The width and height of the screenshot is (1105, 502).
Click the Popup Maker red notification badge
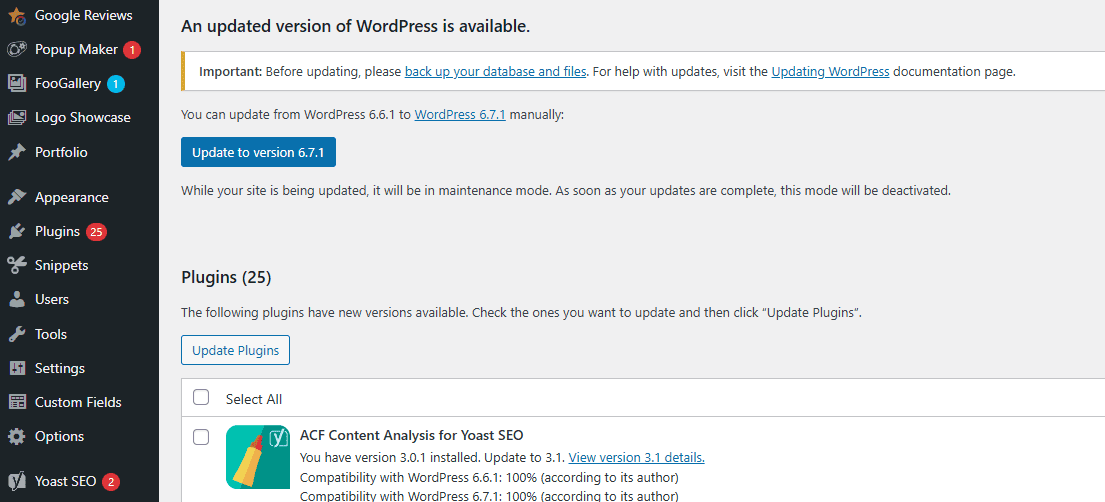click(132, 50)
